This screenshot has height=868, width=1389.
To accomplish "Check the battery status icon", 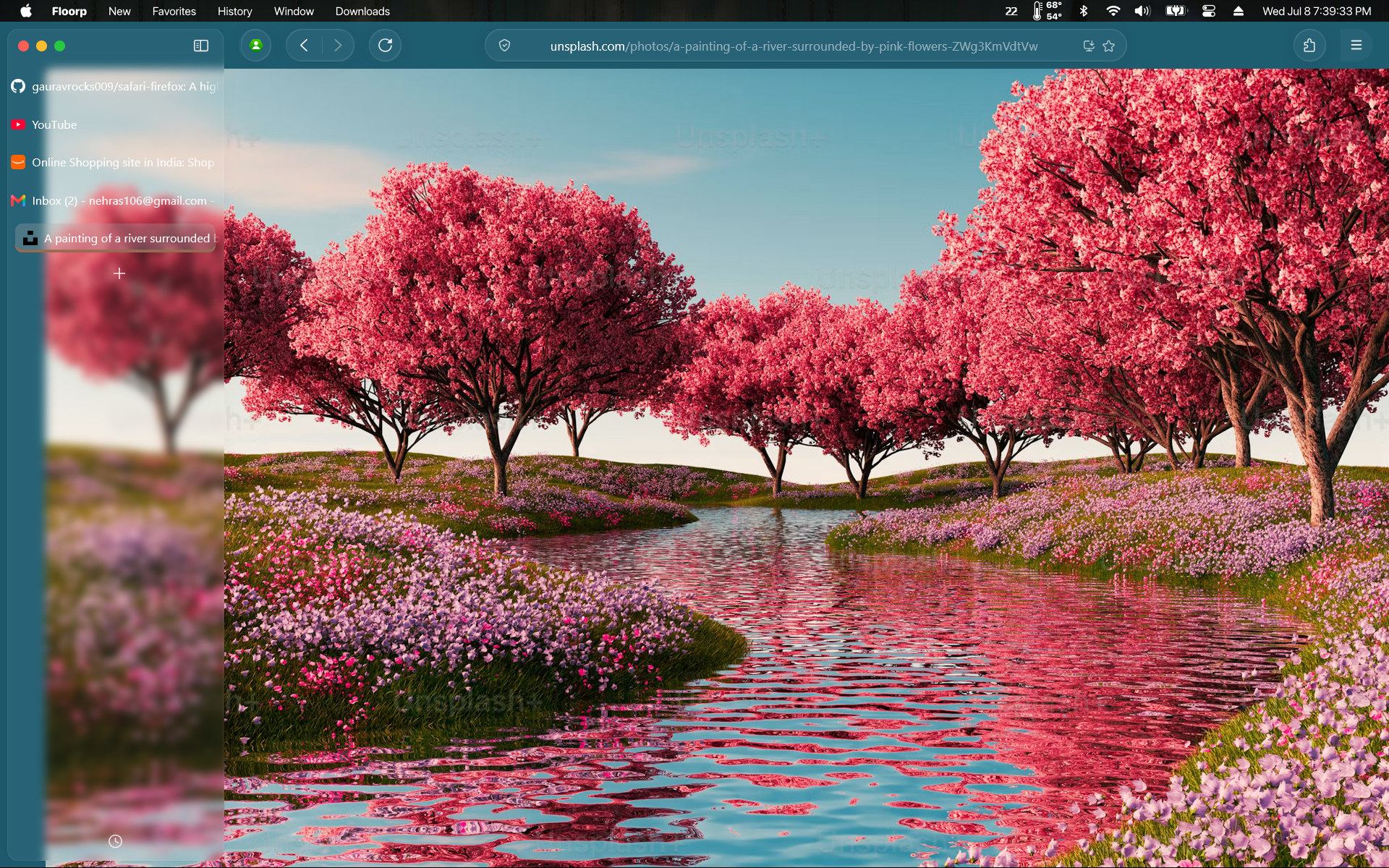I will click(x=1176, y=11).
